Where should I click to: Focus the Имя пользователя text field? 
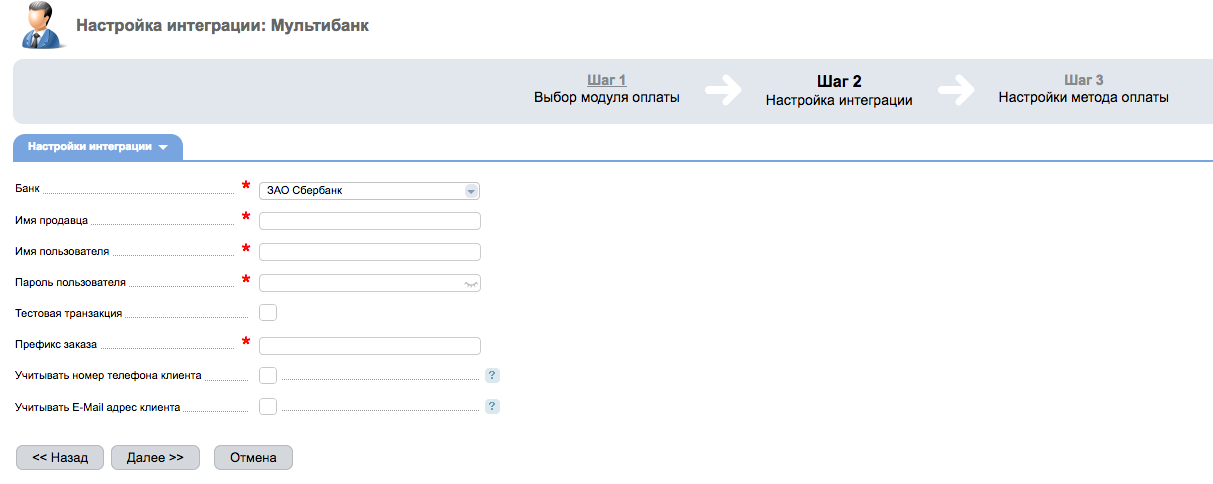(x=370, y=252)
